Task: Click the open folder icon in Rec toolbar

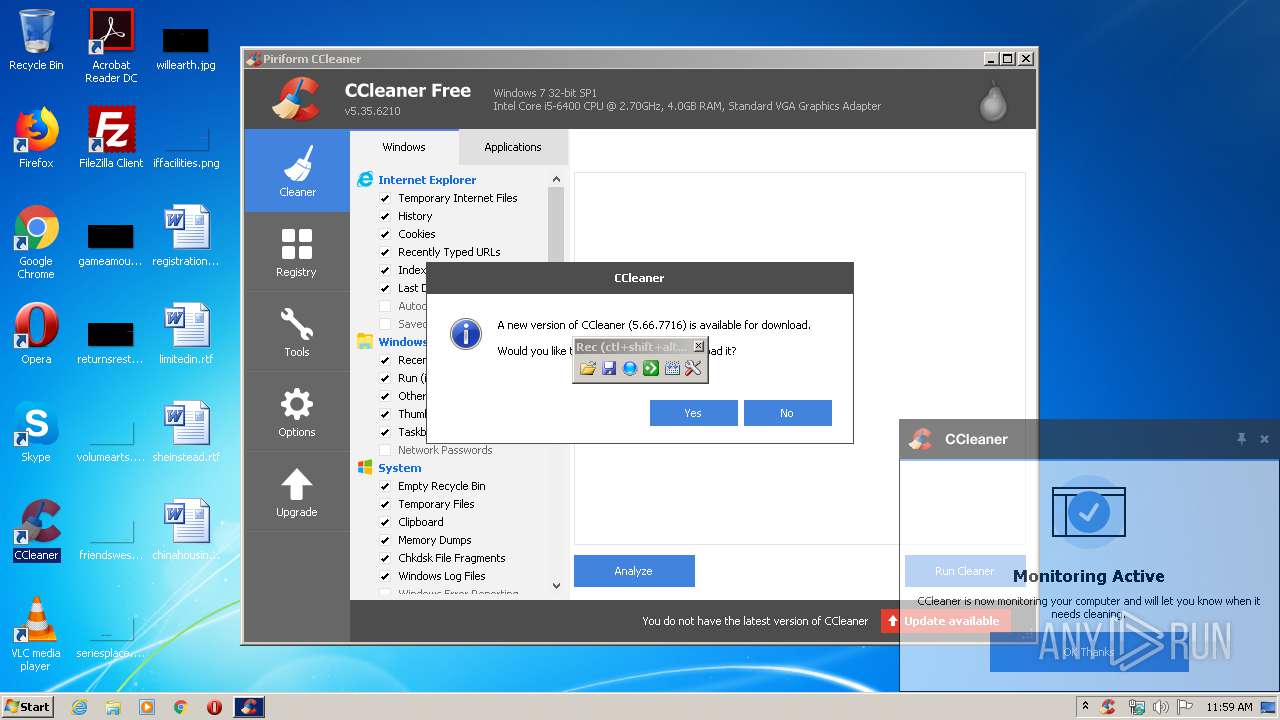Action: click(588, 368)
